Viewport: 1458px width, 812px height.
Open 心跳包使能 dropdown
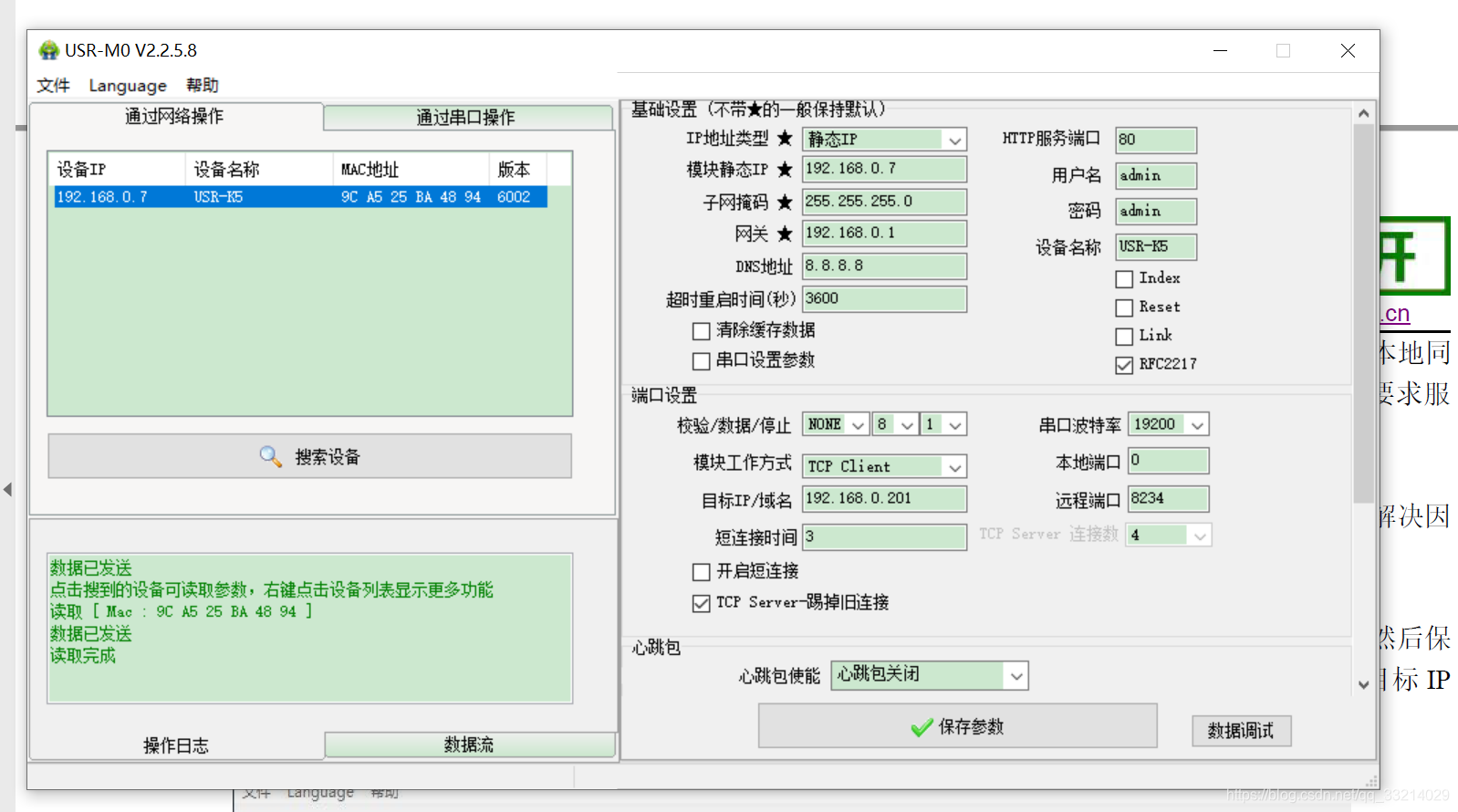click(930, 675)
